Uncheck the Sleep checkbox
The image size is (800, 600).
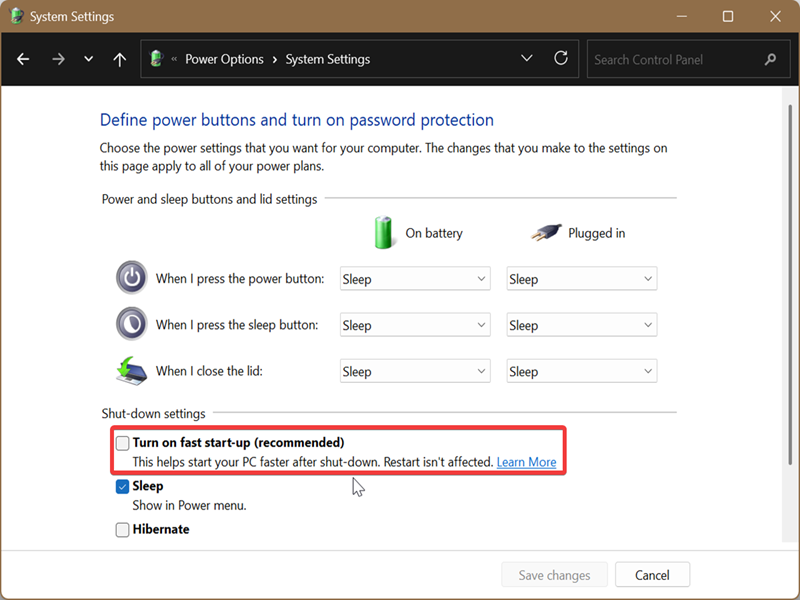click(x=122, y=486)
